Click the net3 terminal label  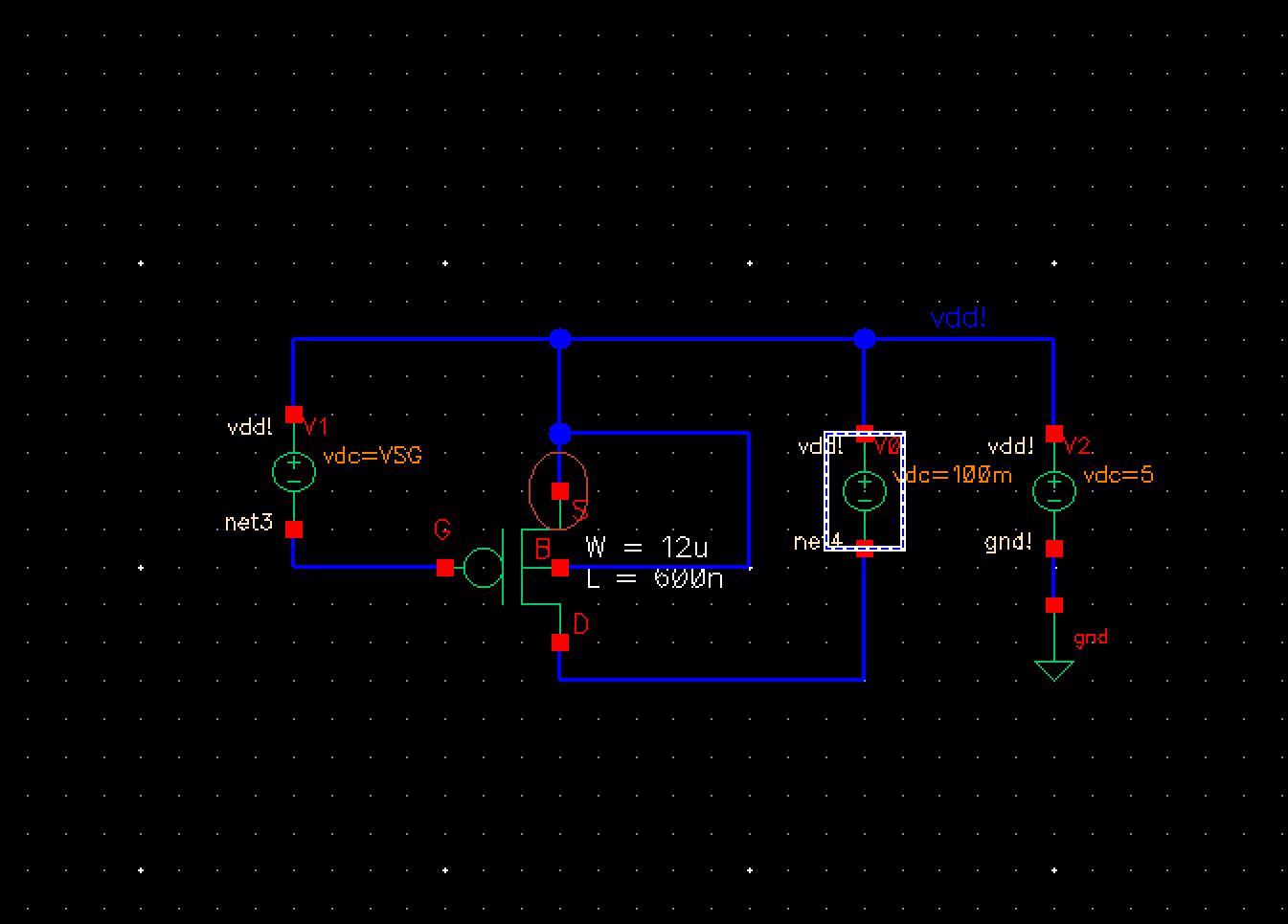coord(249,523)
